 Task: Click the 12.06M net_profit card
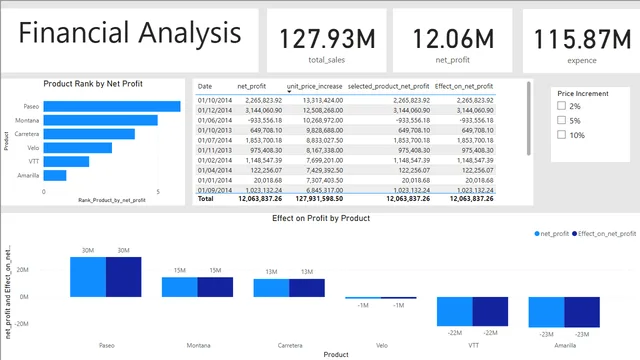pyautogui.click(x=452, y=41)
